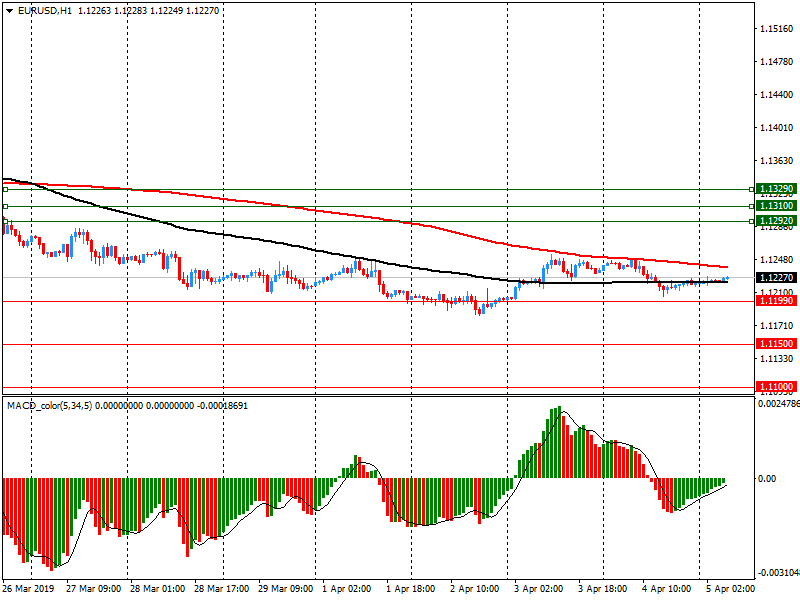The image size is (800, 600).
Task: Select the red 1.11000 price label
Action: coord(774,386)
